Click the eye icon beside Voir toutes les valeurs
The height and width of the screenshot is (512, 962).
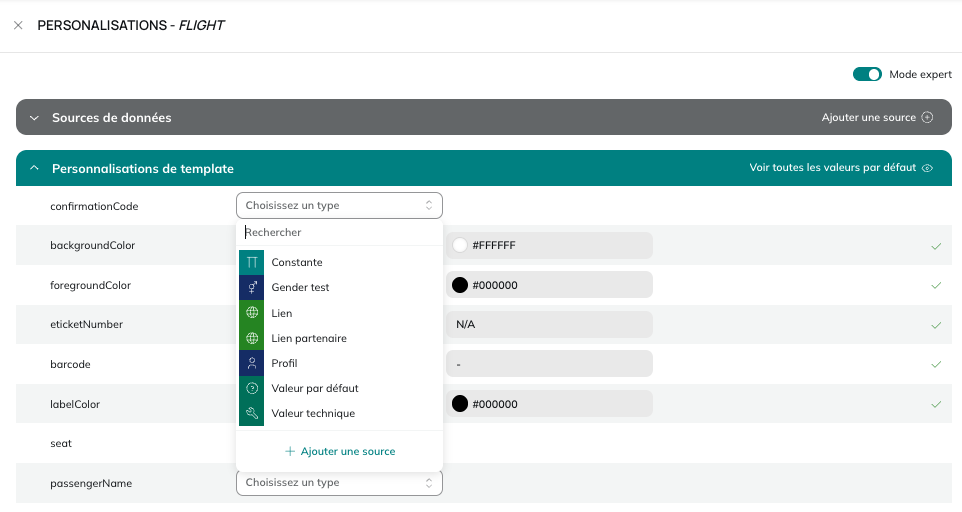point(927,168)
